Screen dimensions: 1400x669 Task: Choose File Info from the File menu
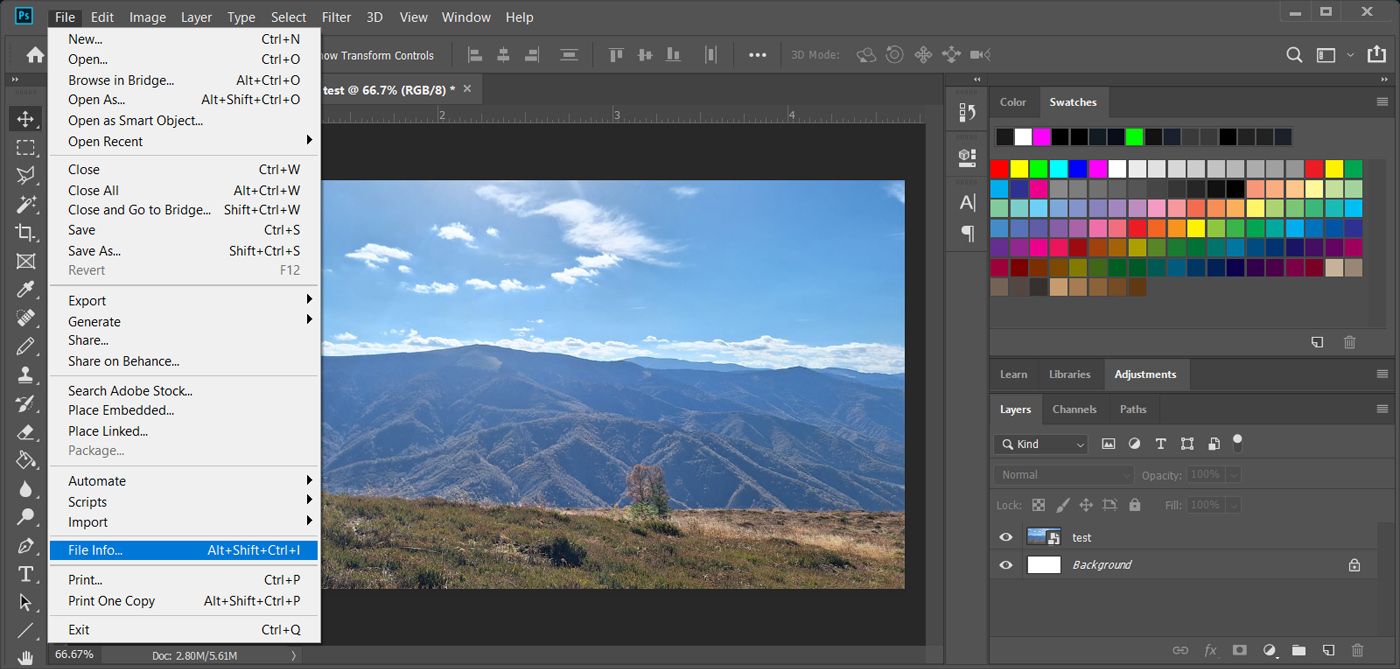tap(95, 550)
